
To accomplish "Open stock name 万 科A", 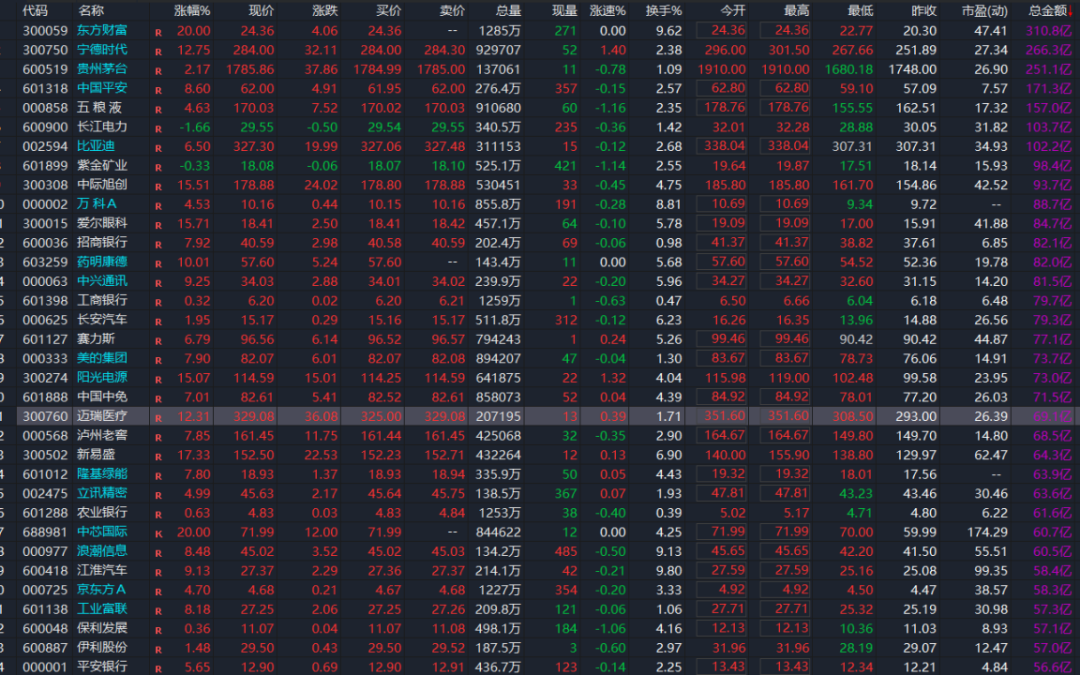I will 97,204.
